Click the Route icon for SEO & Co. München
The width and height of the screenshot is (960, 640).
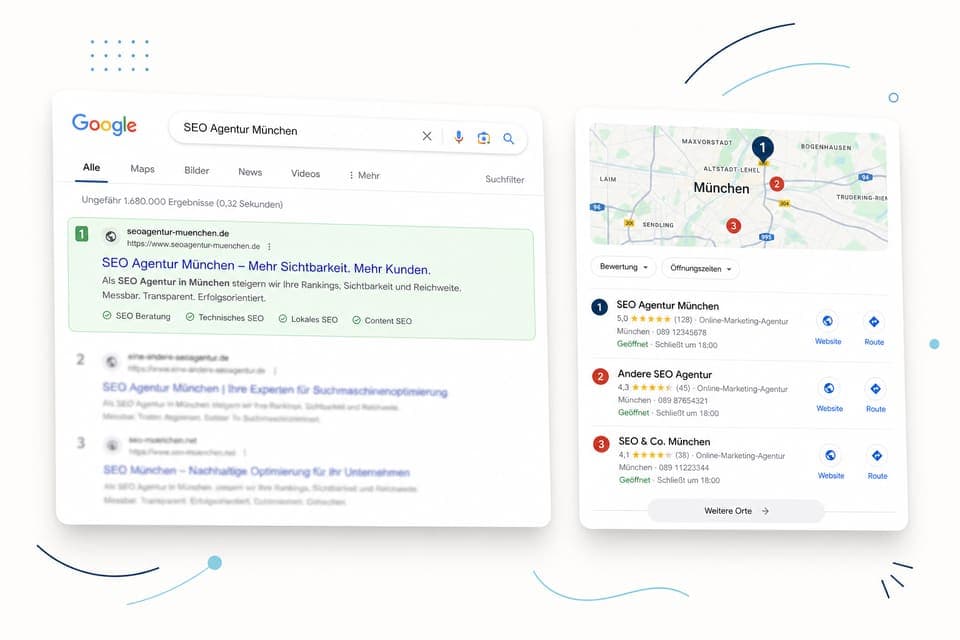[877, 456]
